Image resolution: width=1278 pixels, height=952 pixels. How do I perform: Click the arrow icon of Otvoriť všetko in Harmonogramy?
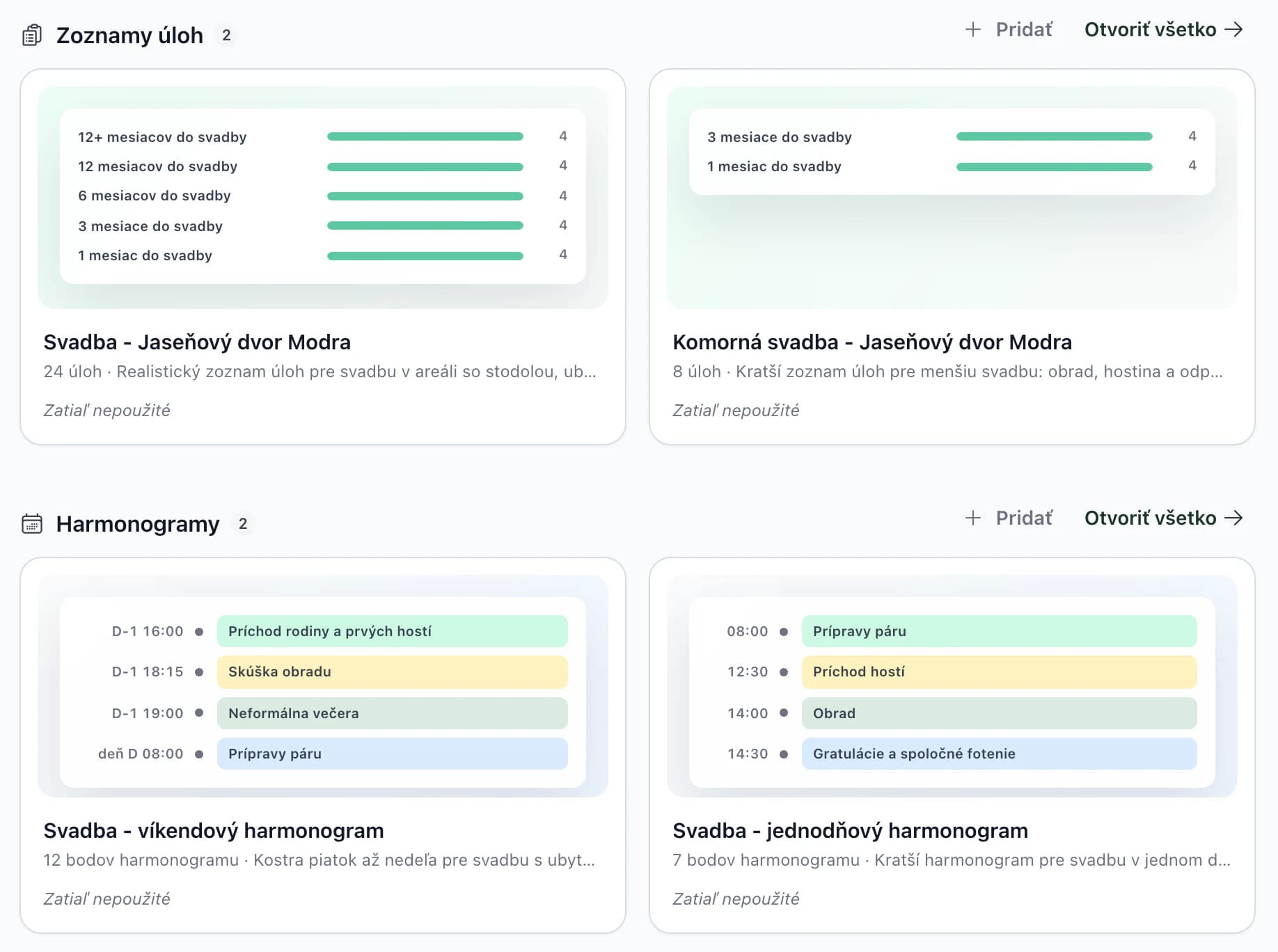click(x=1234, y=518)
